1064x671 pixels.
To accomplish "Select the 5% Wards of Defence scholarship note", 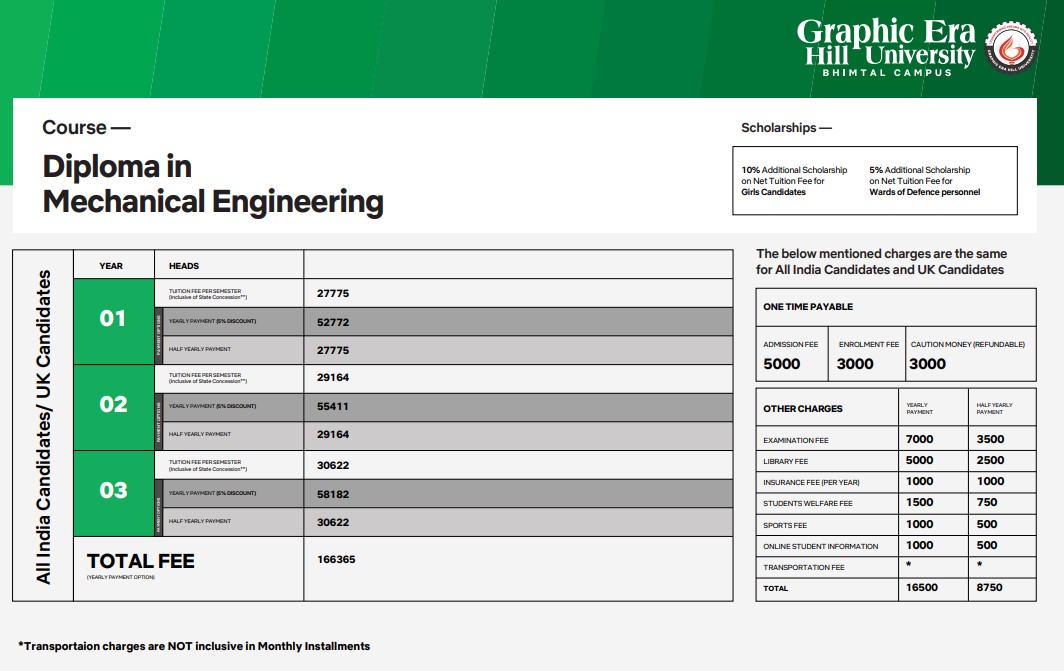I will coord(925,181).
